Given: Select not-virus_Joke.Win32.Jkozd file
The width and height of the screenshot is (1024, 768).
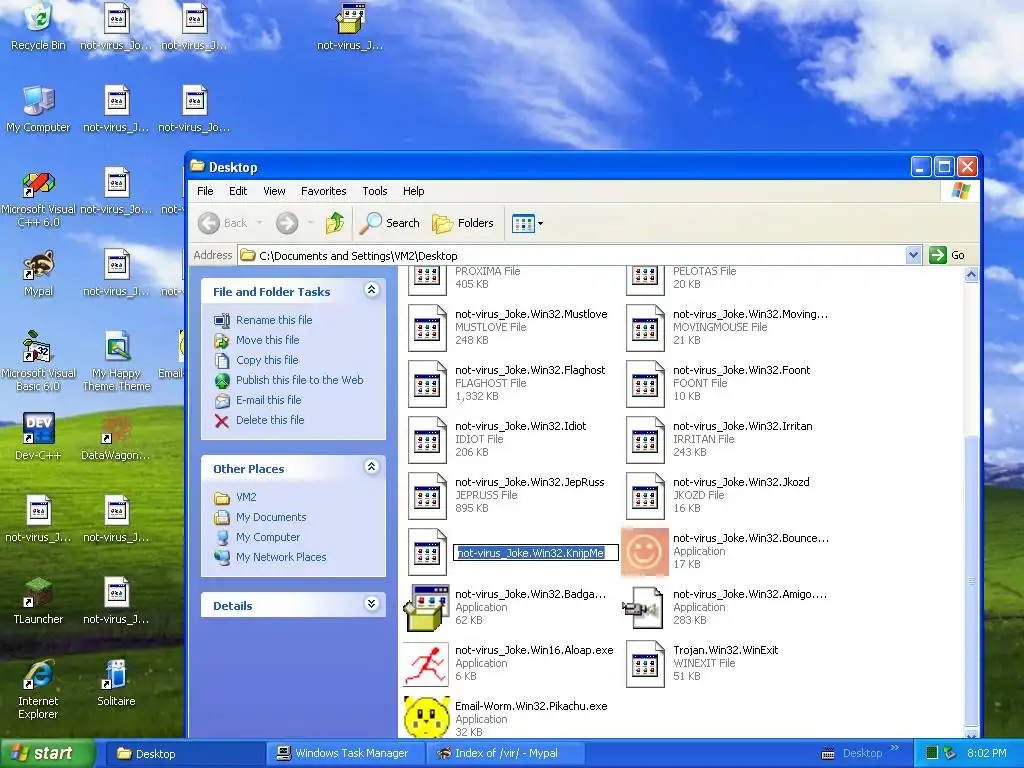Looking at the screenshot, I should point(718,496).
